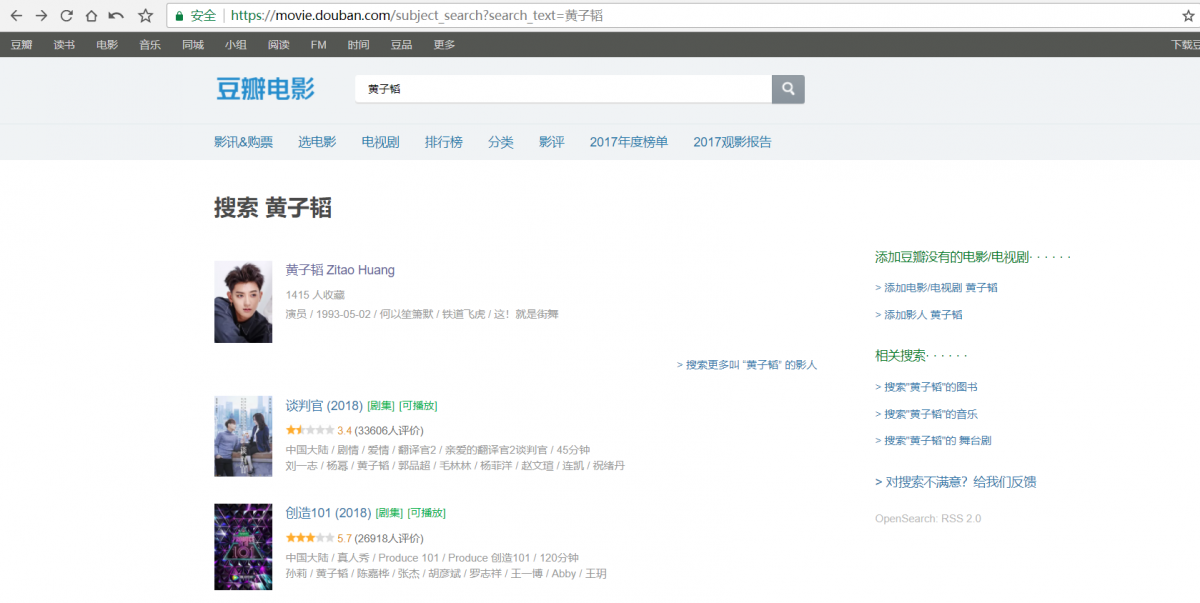Click the OpenSearch: RSS 2.0 text
This screenshot has width=1200, height=603.
[928, 519]
